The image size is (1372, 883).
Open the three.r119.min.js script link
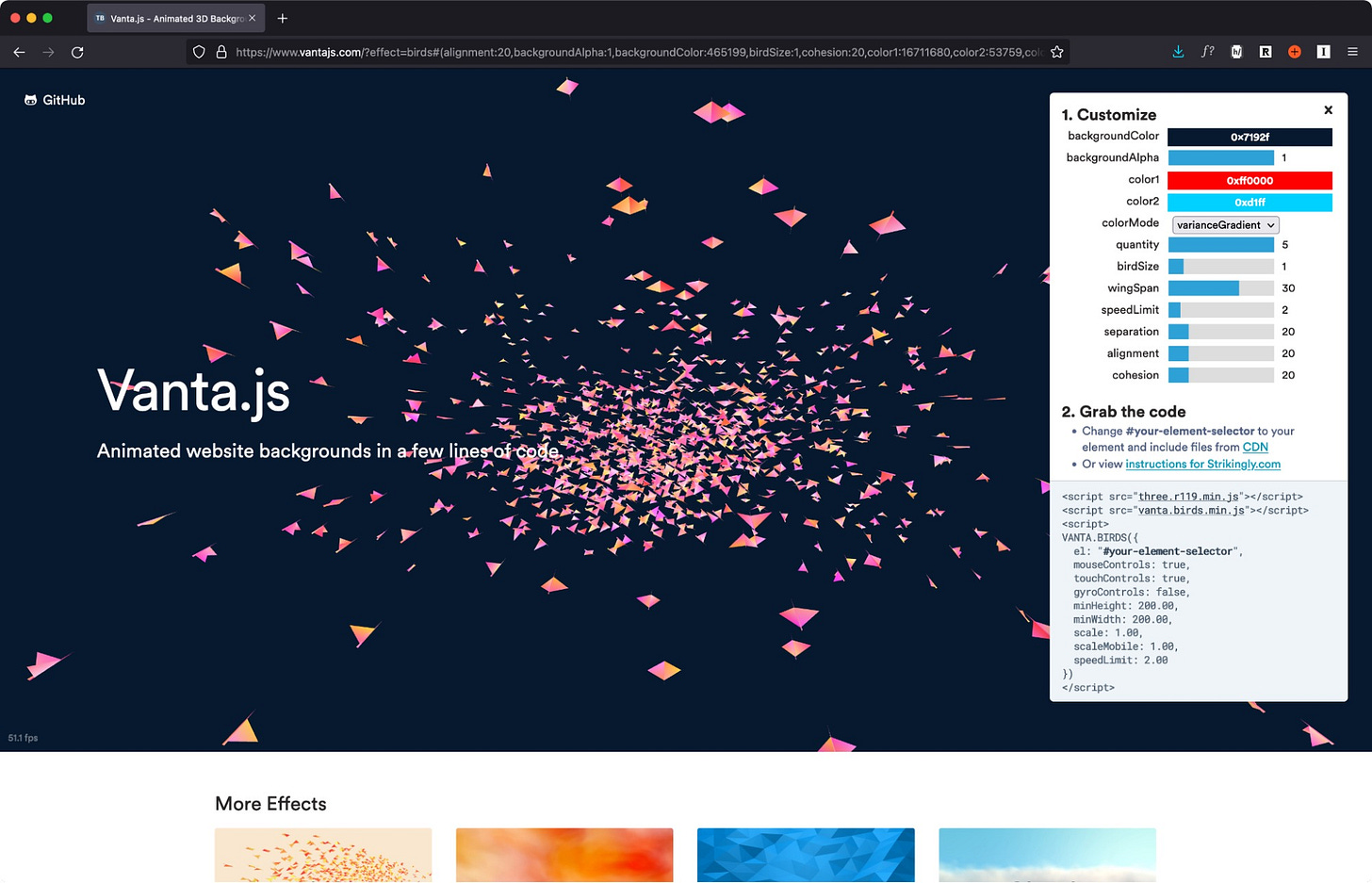click(x=1188, y=497)
